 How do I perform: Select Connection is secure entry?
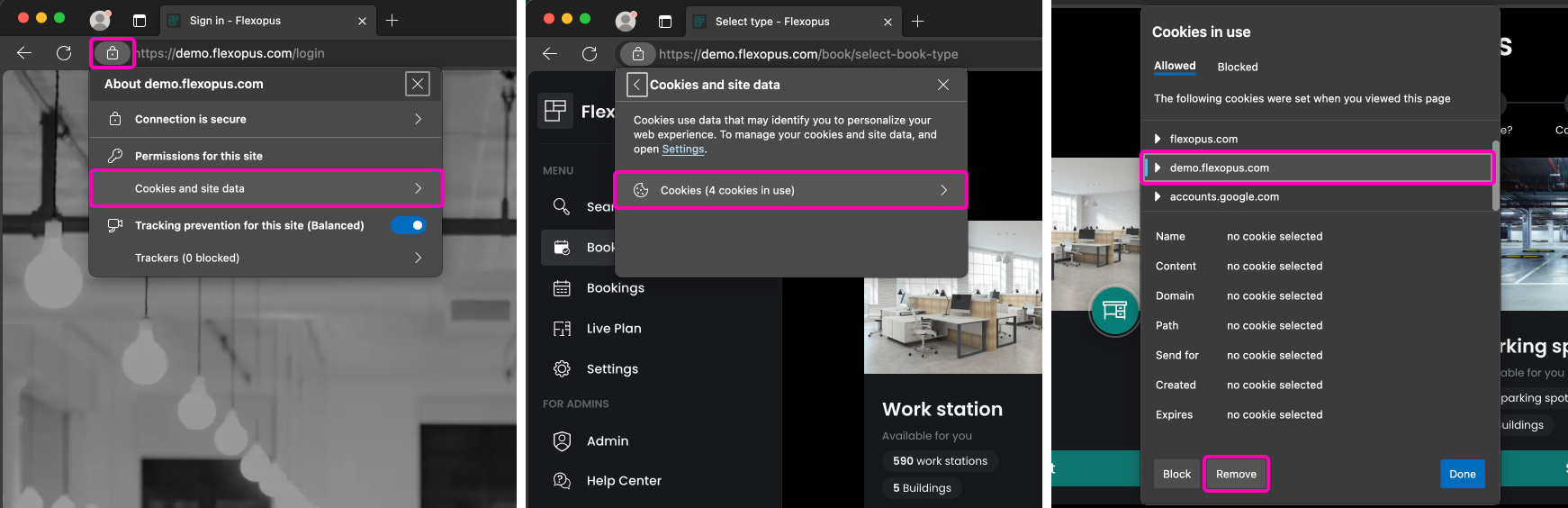(266, 119)
